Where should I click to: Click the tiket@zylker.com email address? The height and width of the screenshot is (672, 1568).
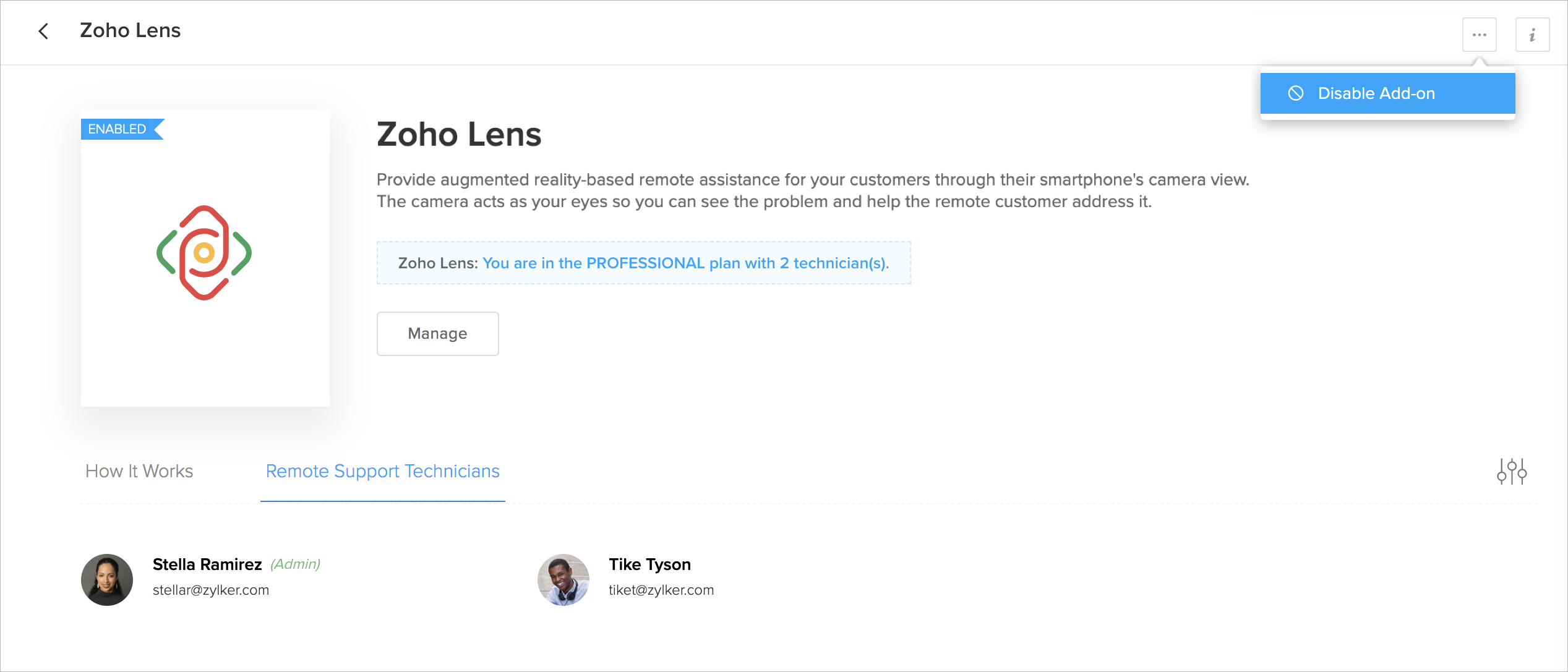pos(661,590)
